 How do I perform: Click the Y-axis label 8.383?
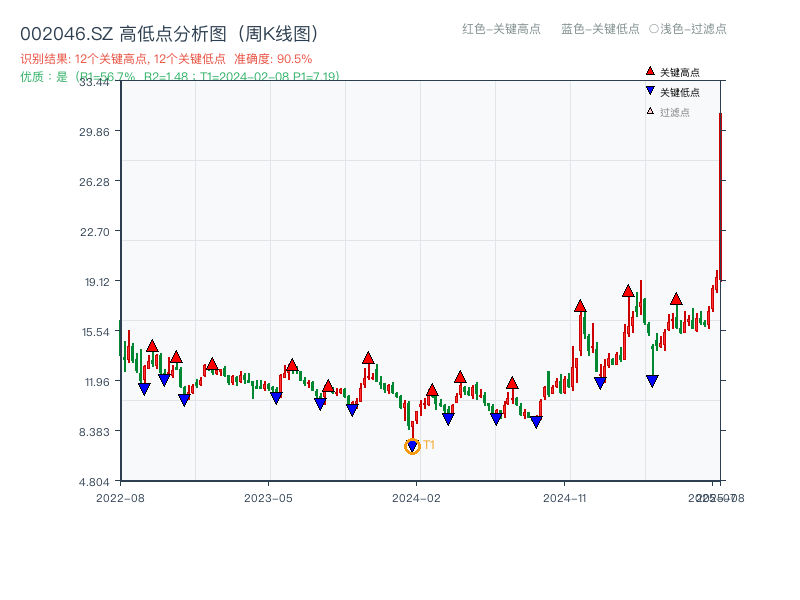pos(94,432)
